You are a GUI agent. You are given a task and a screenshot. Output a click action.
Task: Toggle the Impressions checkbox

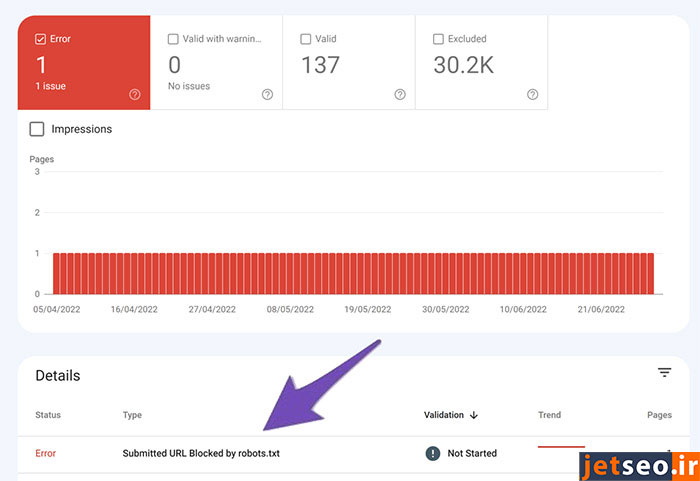pos(37,129)
